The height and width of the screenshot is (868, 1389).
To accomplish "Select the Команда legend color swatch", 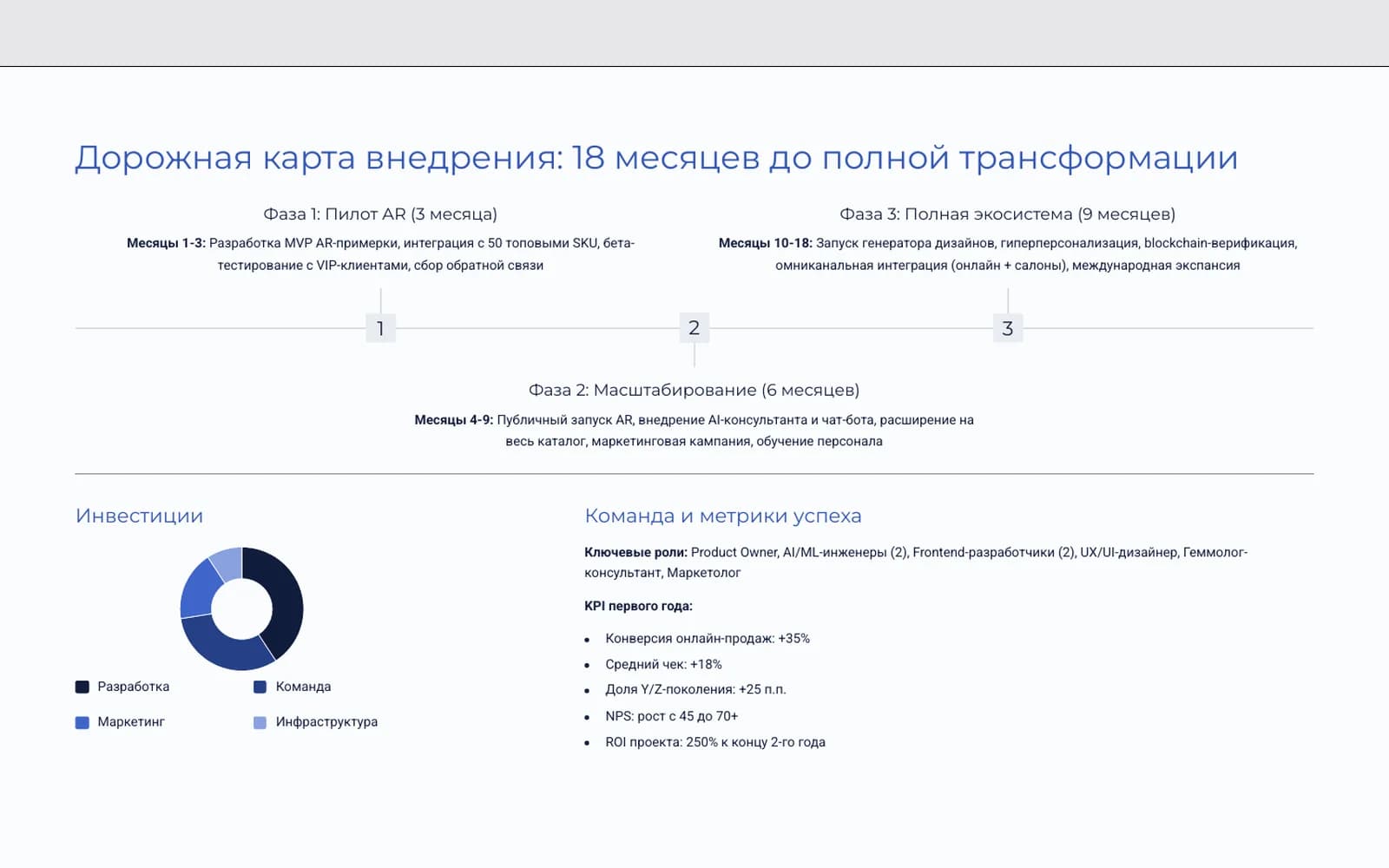I will pos(260,687).
